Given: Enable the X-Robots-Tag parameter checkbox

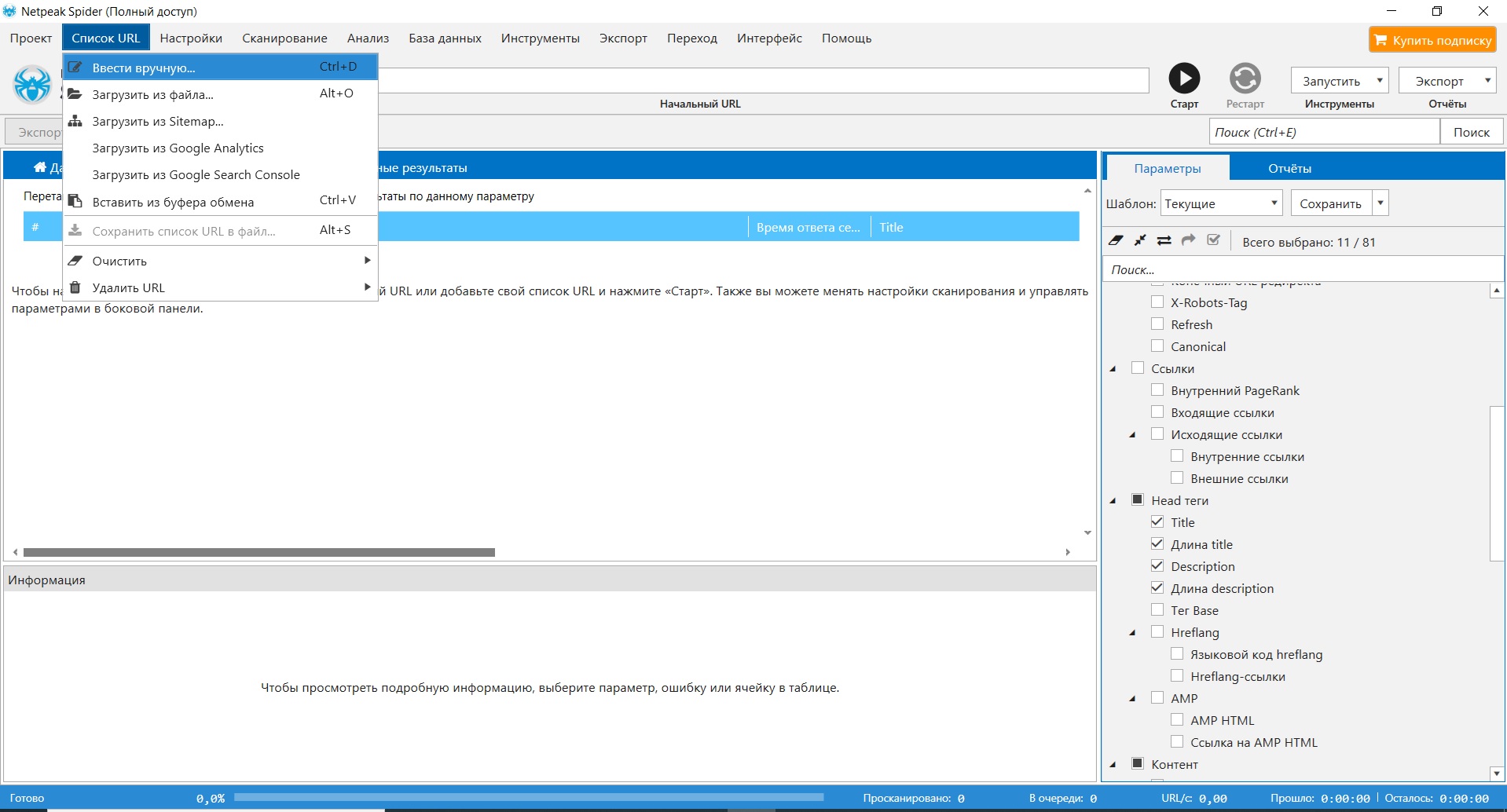Looking at the screenshot, I should click(x=1157, y=302).
